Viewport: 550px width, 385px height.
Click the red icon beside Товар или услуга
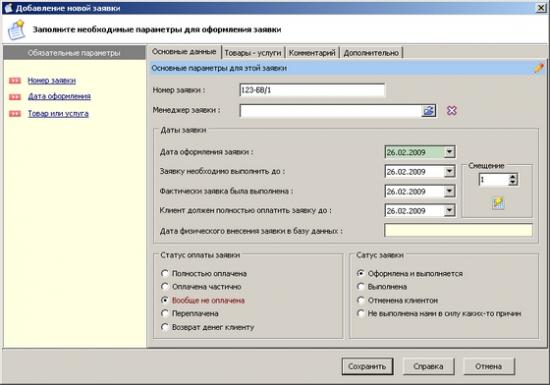pos(15,114)
